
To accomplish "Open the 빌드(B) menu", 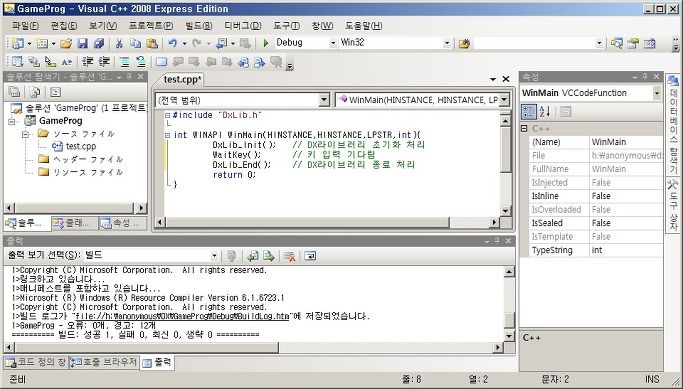I will click(199, 26).
